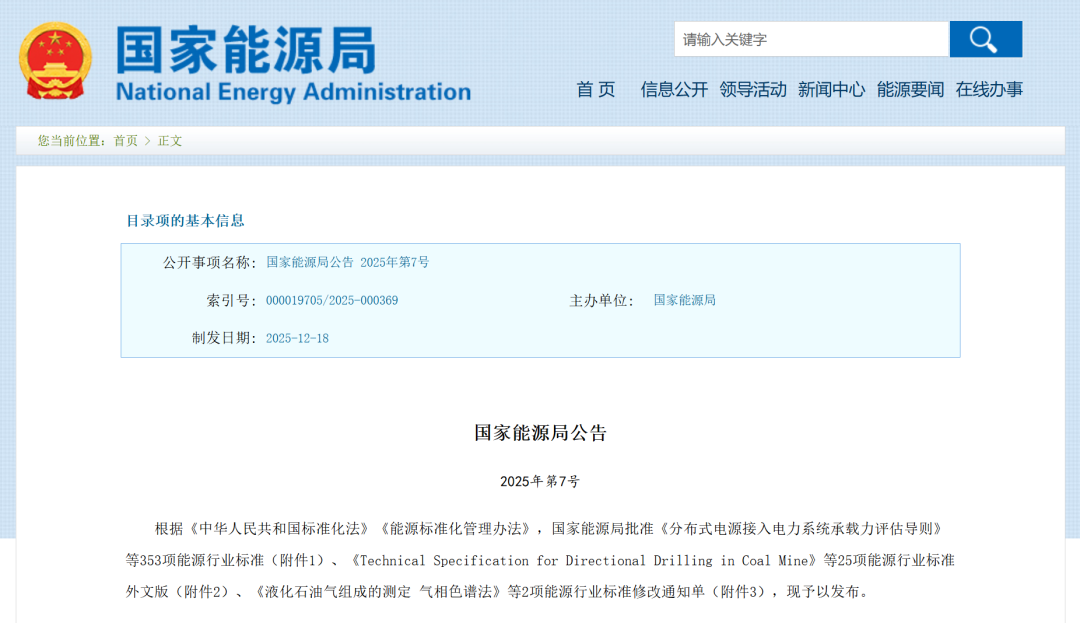Open the 新闻中心 menu item

[831, 89]
